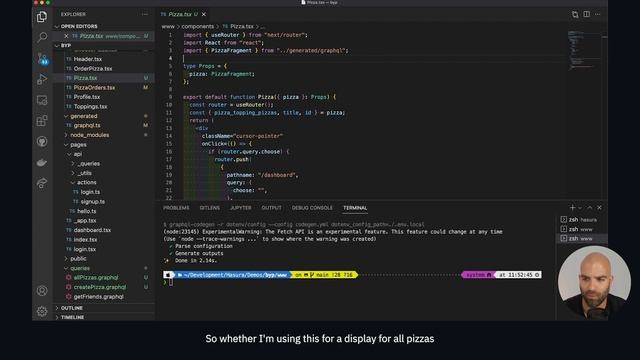Open editor more actions ellipsis

(x=598, y=14)
